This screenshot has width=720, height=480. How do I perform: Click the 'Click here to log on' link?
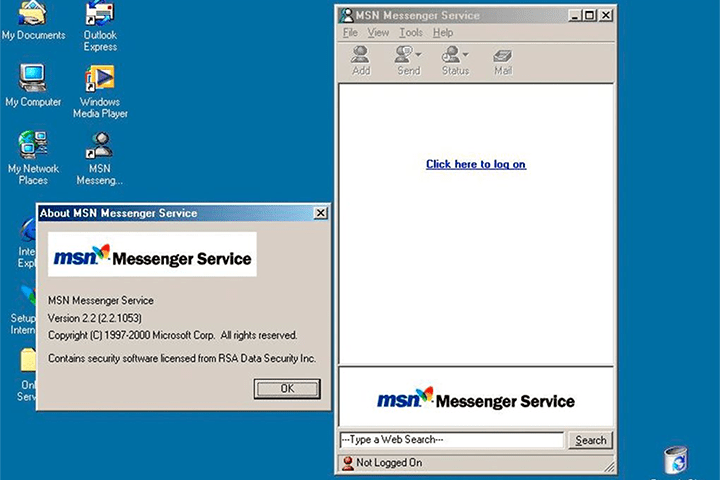[476, 164]
